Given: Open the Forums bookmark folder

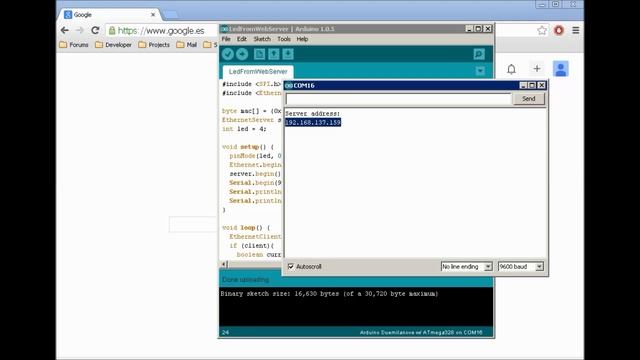Looking at the screenshot, I should [74, 45].
